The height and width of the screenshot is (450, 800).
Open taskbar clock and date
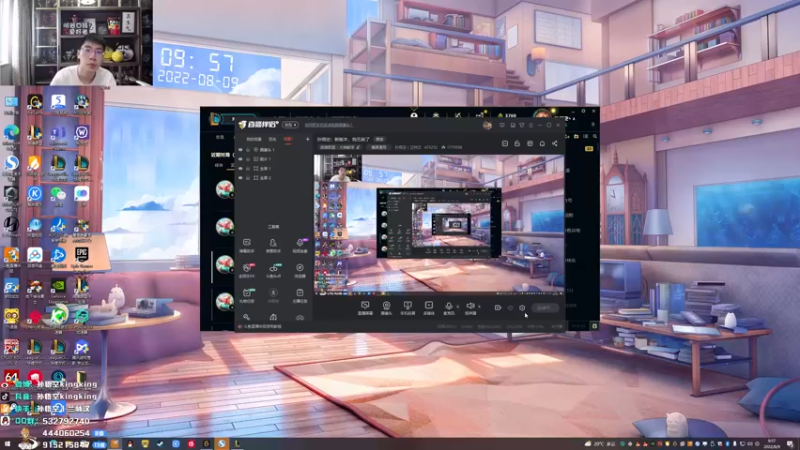click(773, 444)
